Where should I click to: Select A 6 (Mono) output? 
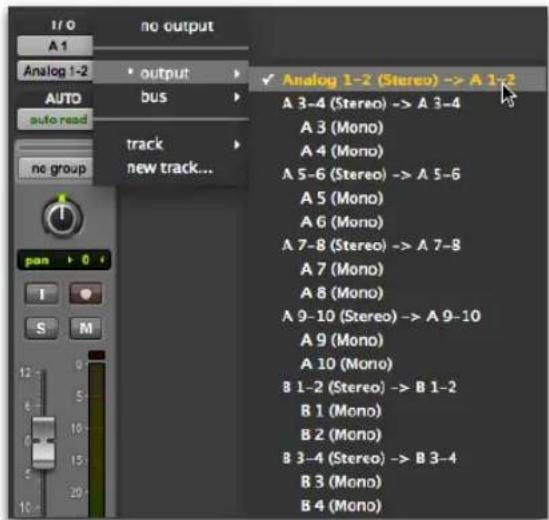(x=342, y=222)
